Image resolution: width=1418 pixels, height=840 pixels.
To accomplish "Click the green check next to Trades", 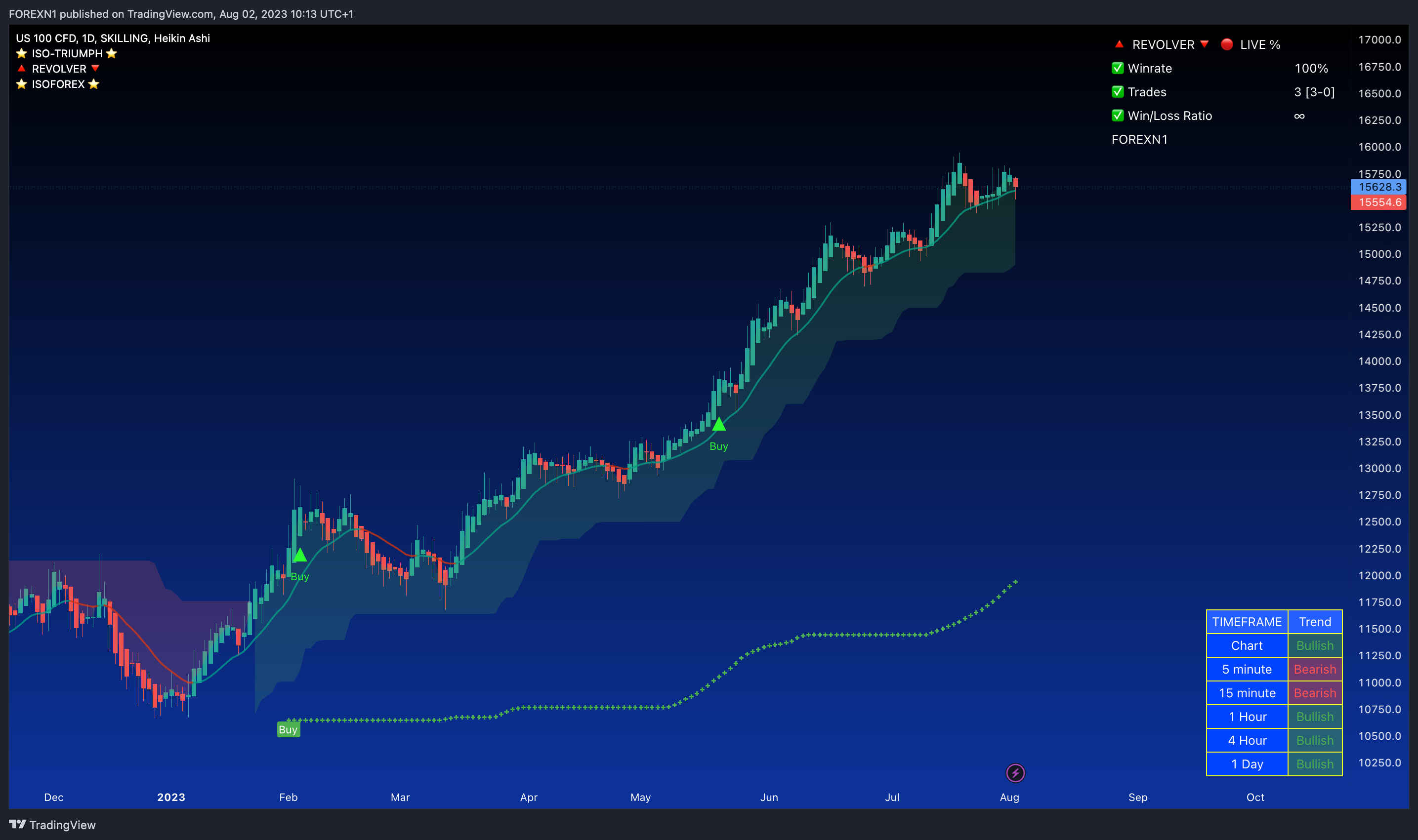I will (x=1117, y=92).
